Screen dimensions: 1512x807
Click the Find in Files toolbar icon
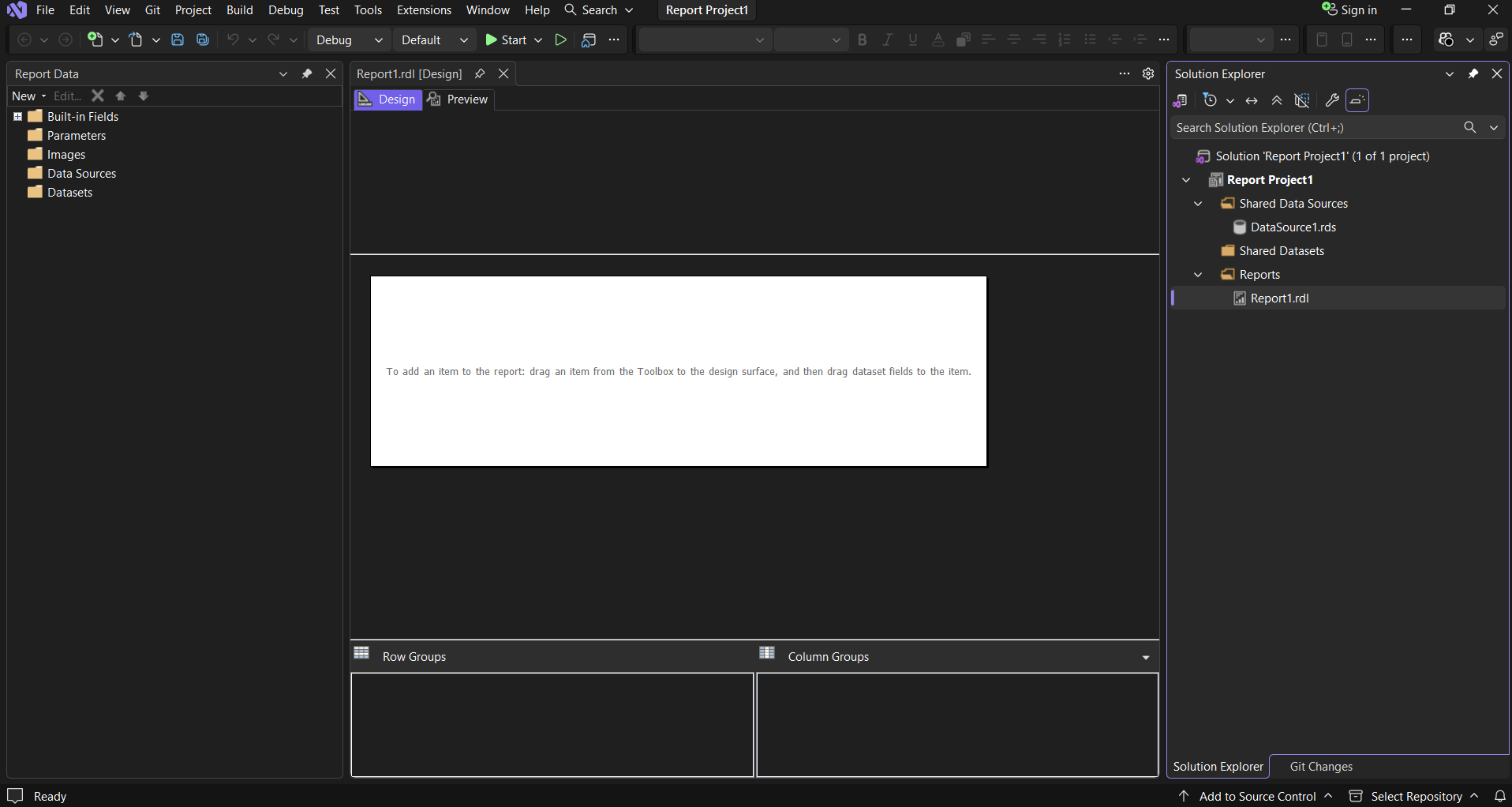tap(589, 39)
